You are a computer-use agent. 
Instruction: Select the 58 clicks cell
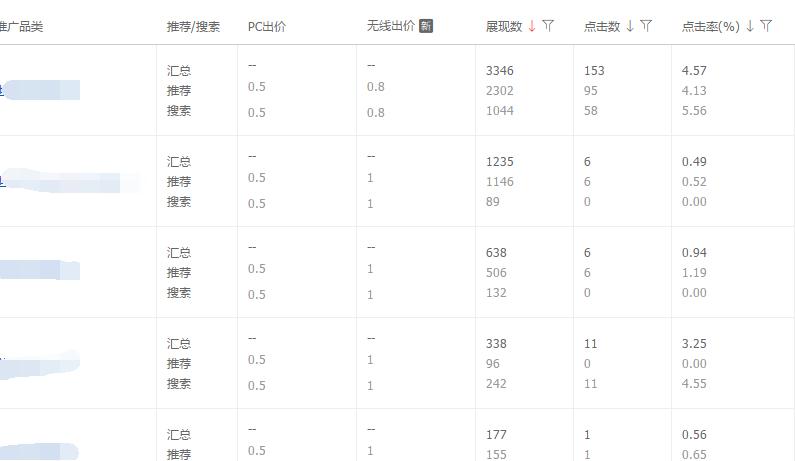(591, 111)
